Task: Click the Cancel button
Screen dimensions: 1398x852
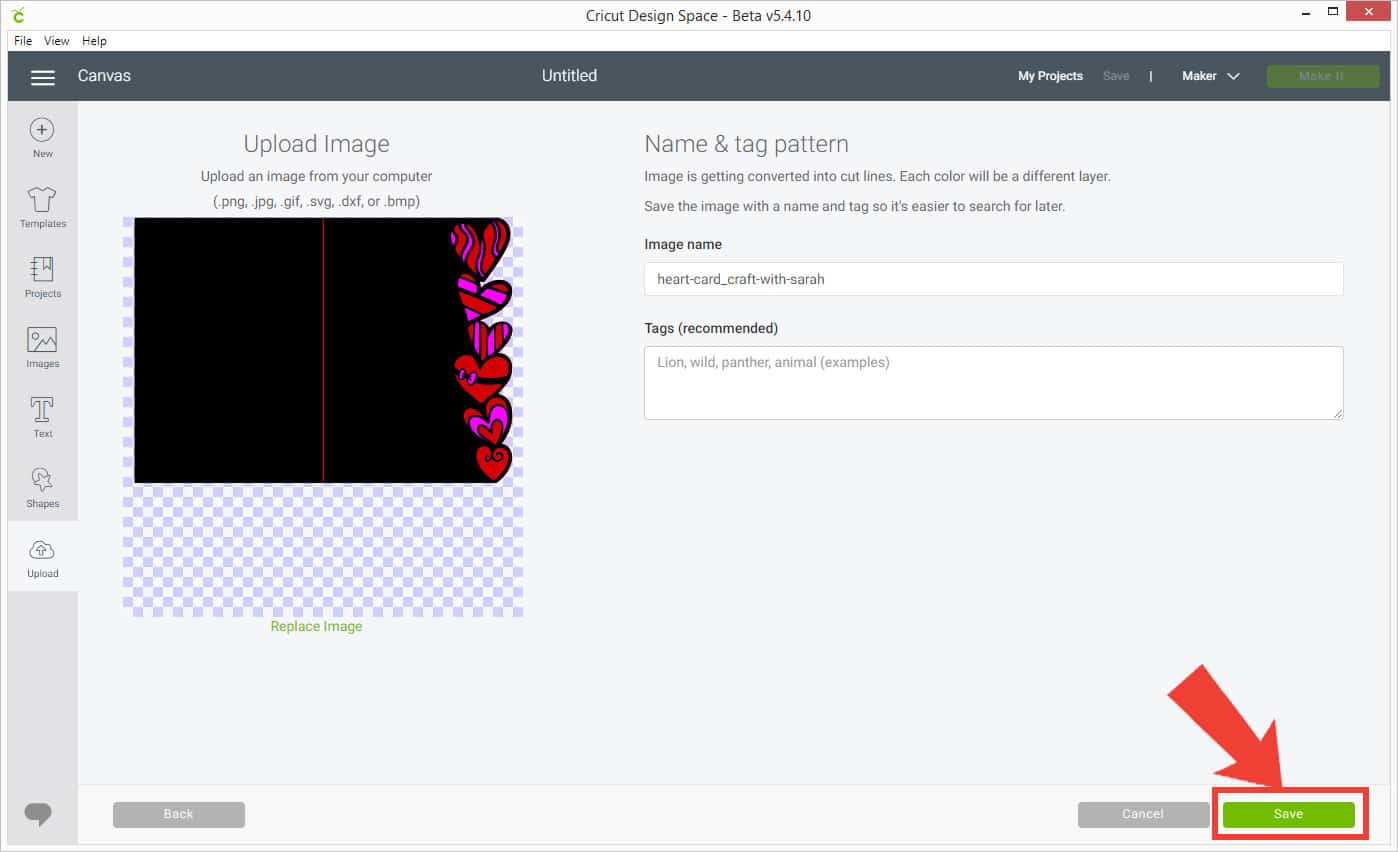Action: 1143,814
